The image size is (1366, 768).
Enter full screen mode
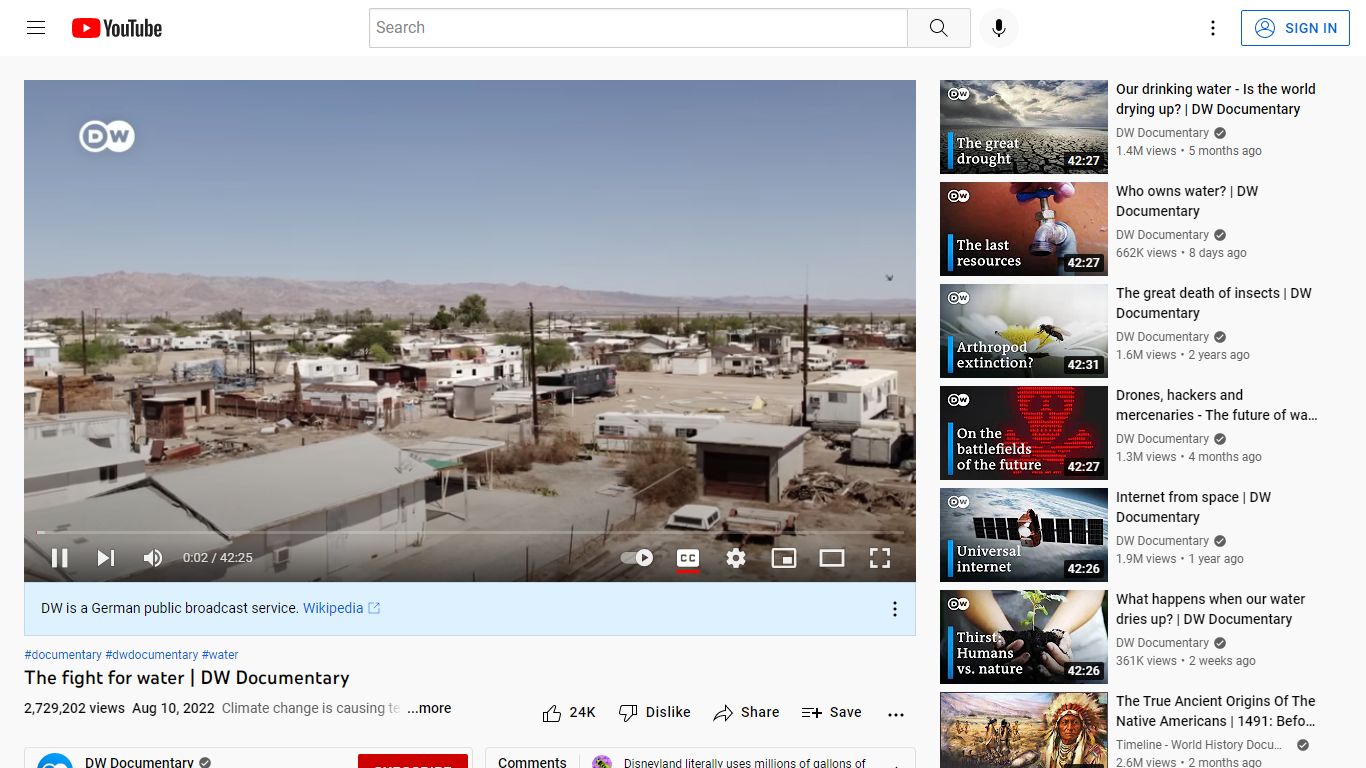coord(880,558)
